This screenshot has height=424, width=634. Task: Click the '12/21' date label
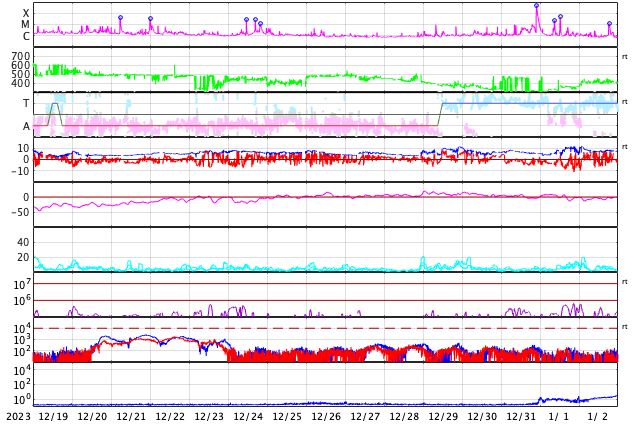131,417
